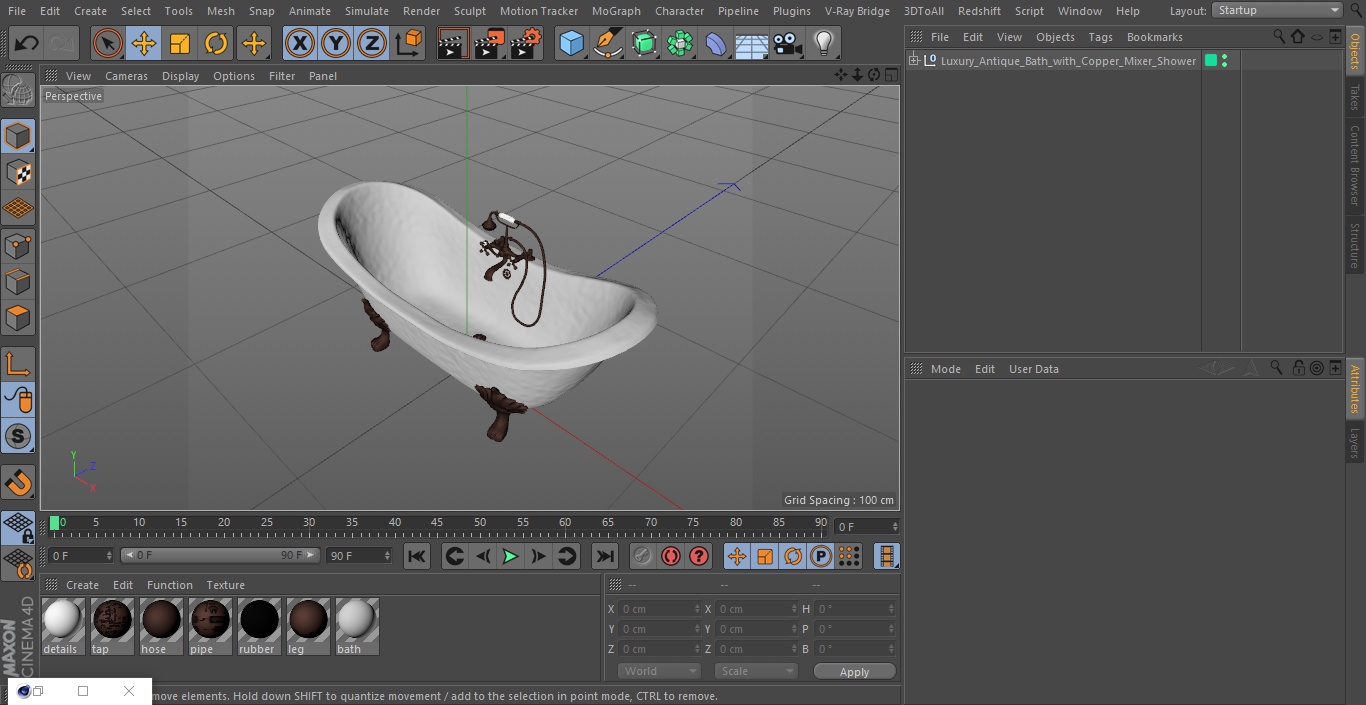Image resolution: width=1366 pixels, height=705 pixels.
Task: Click Y position input field
Action: 659,629
